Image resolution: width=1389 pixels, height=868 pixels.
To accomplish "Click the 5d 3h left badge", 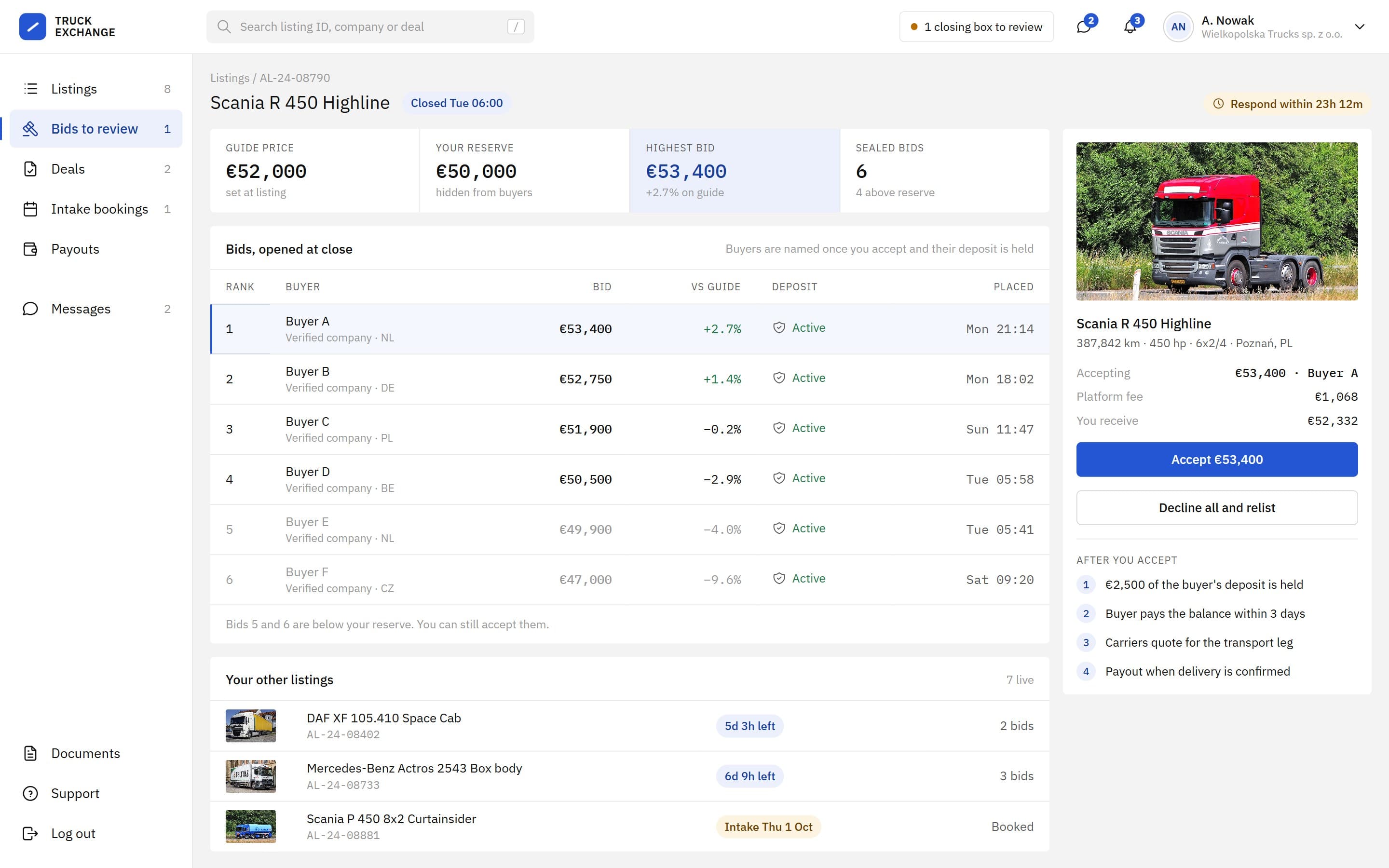I will [749, 726].
